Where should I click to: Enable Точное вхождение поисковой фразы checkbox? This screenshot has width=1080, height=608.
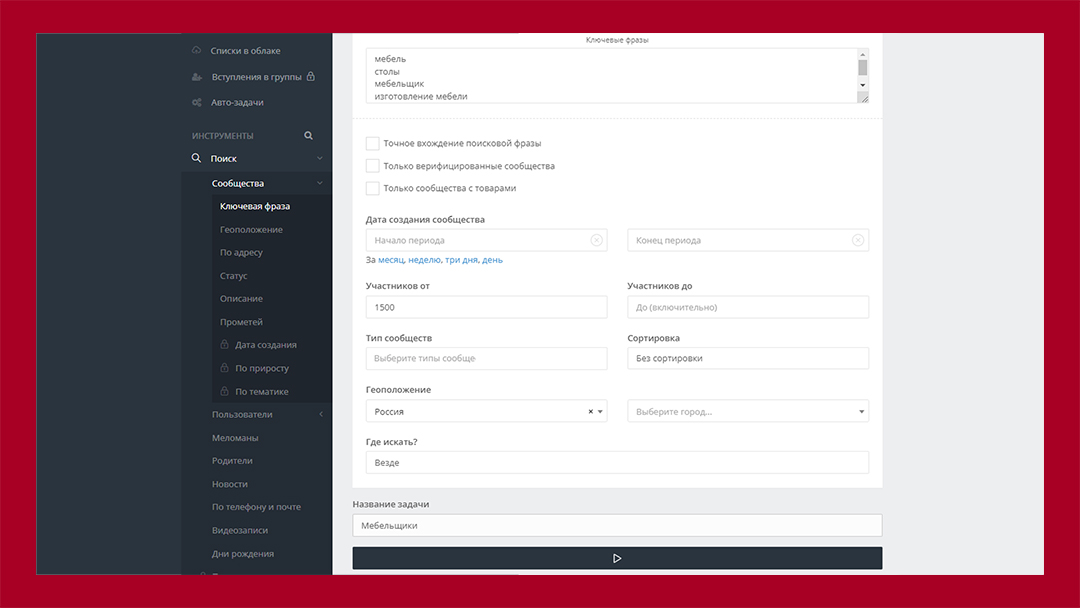coord(373,143)
